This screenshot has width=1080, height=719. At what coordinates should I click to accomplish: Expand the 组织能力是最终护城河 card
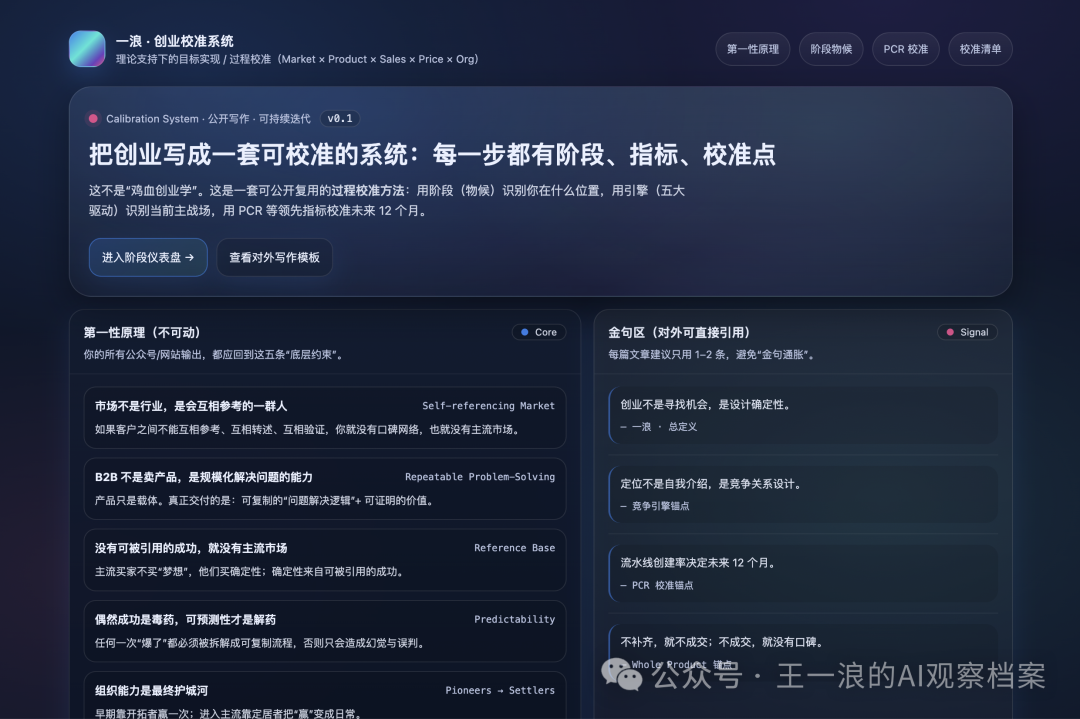(x=324, y=695)
